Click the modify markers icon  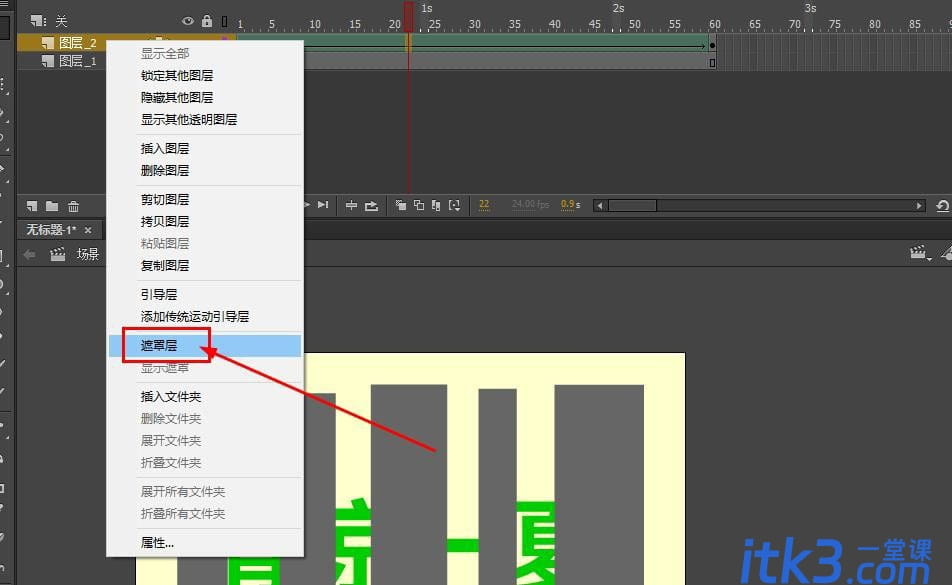tap(454, 206)
